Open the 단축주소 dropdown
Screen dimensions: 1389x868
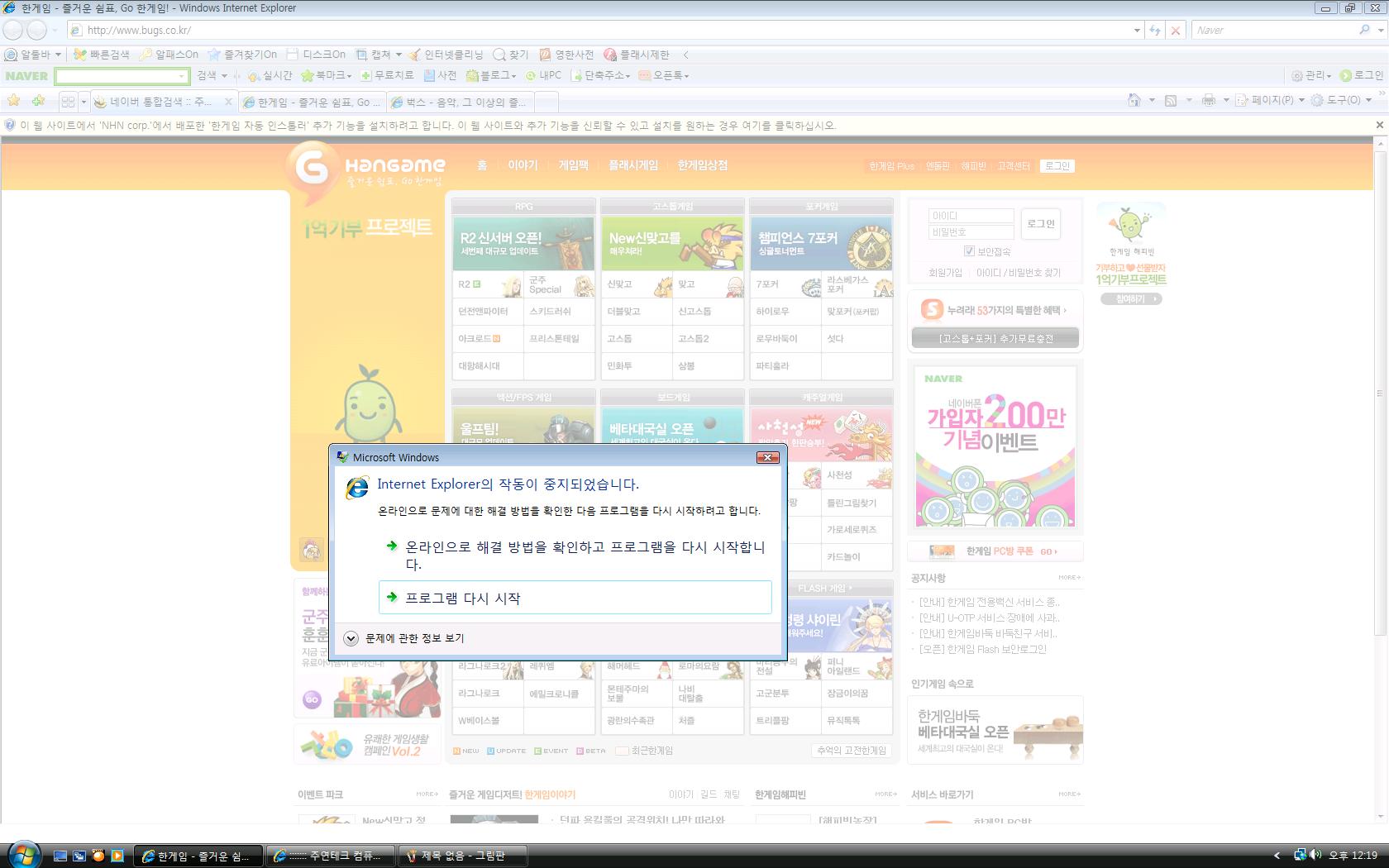coord(601,75)
